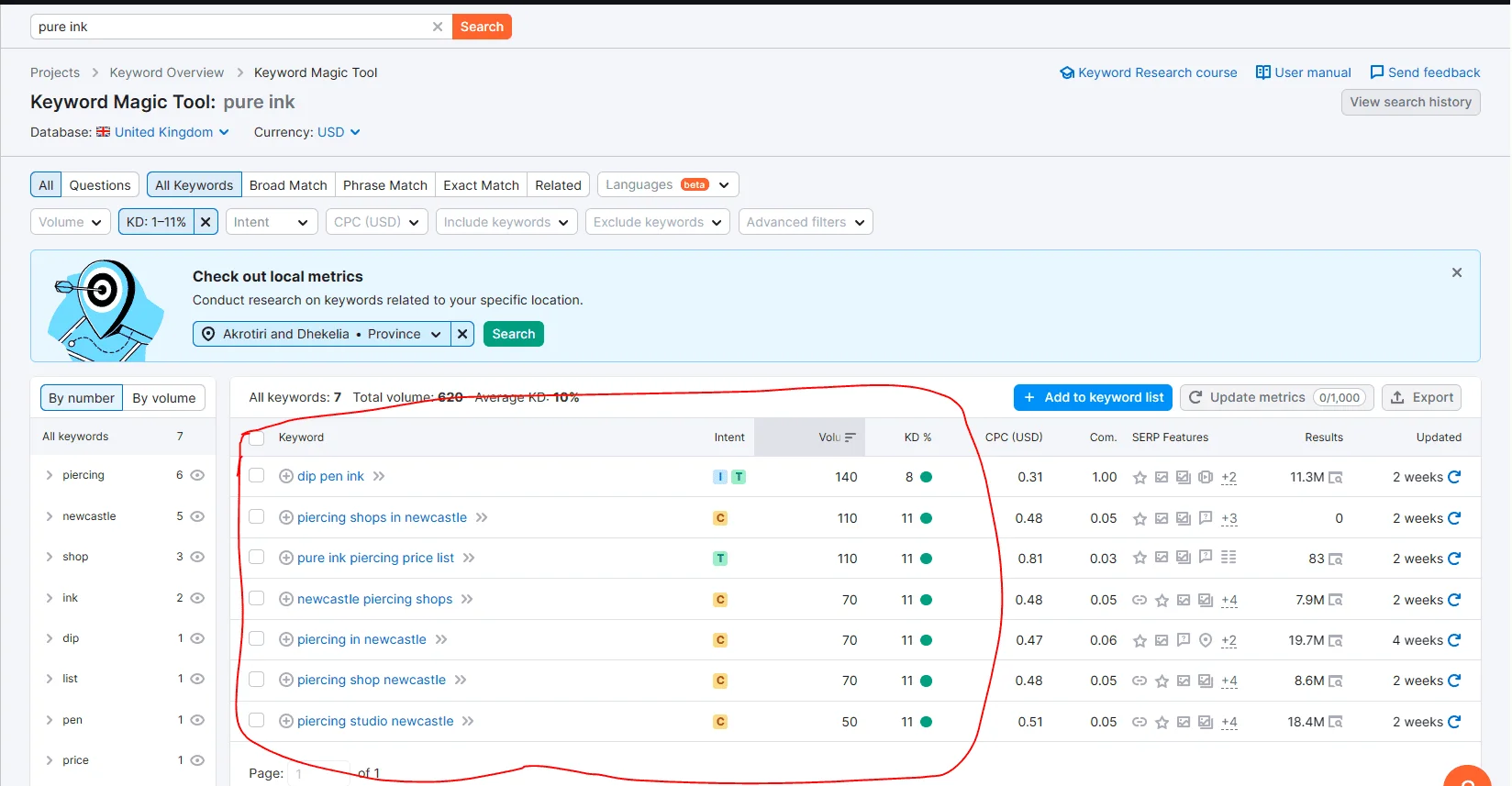Switch to Related tab
The image size is (1512, 786).
[558, 185]
